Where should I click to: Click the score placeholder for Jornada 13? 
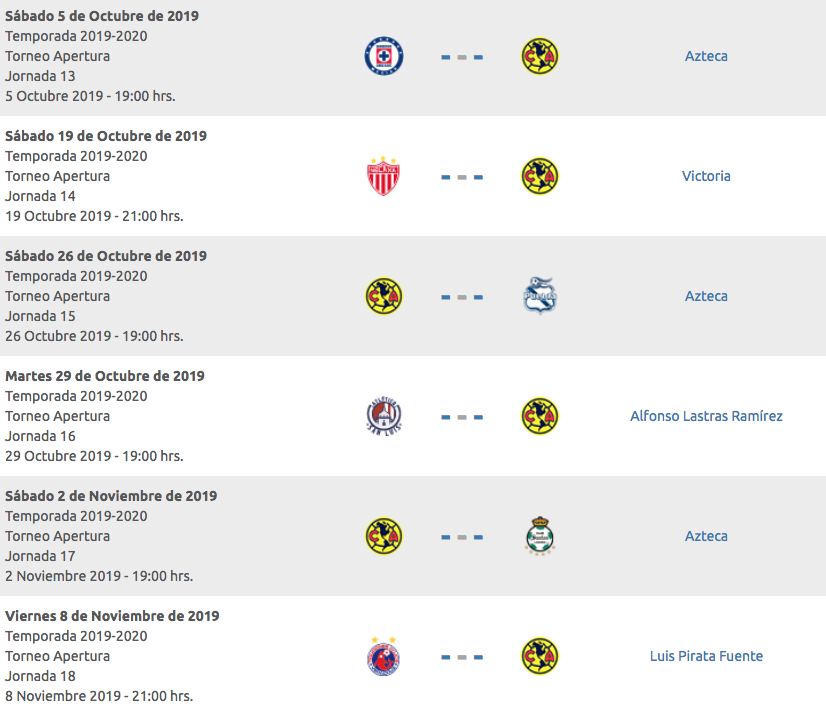coord(462,57)
